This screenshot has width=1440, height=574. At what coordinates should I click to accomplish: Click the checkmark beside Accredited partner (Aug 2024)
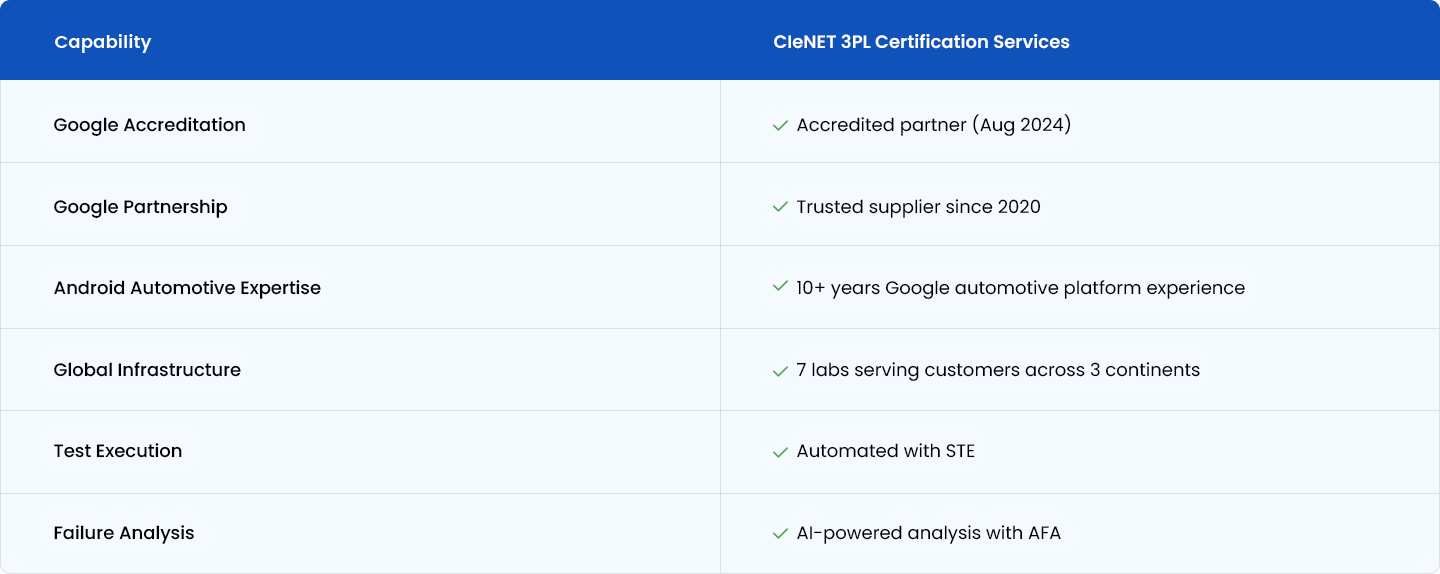coord(780,126)
